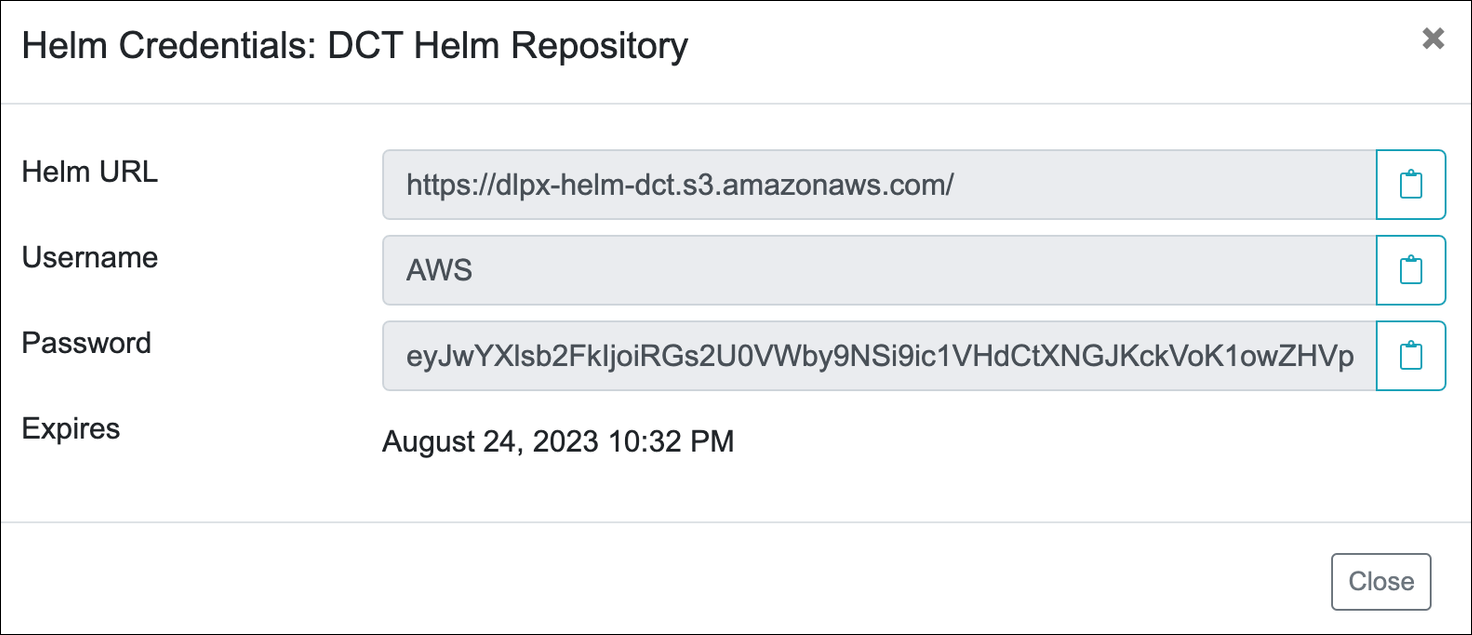Focus the Username input field
The width and height of the screenshot is (1472, 635).
point(880,270)
